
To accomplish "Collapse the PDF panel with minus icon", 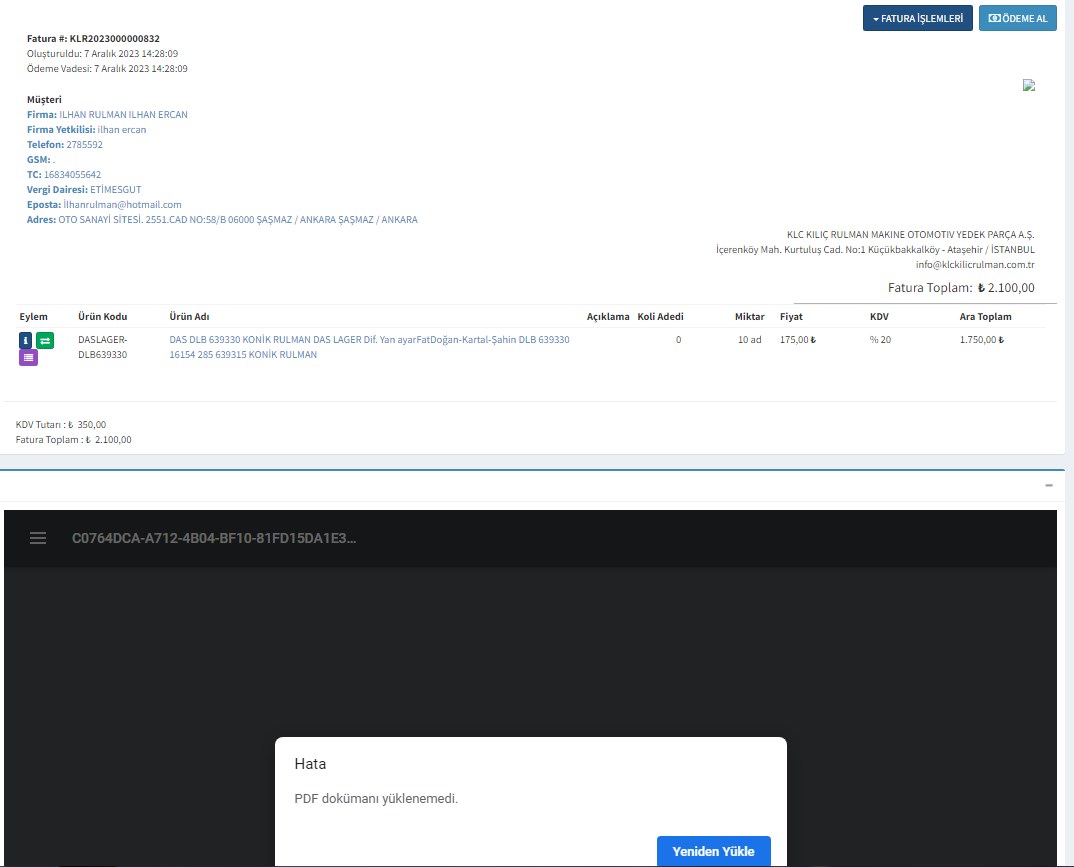I will coord(1048,485).
